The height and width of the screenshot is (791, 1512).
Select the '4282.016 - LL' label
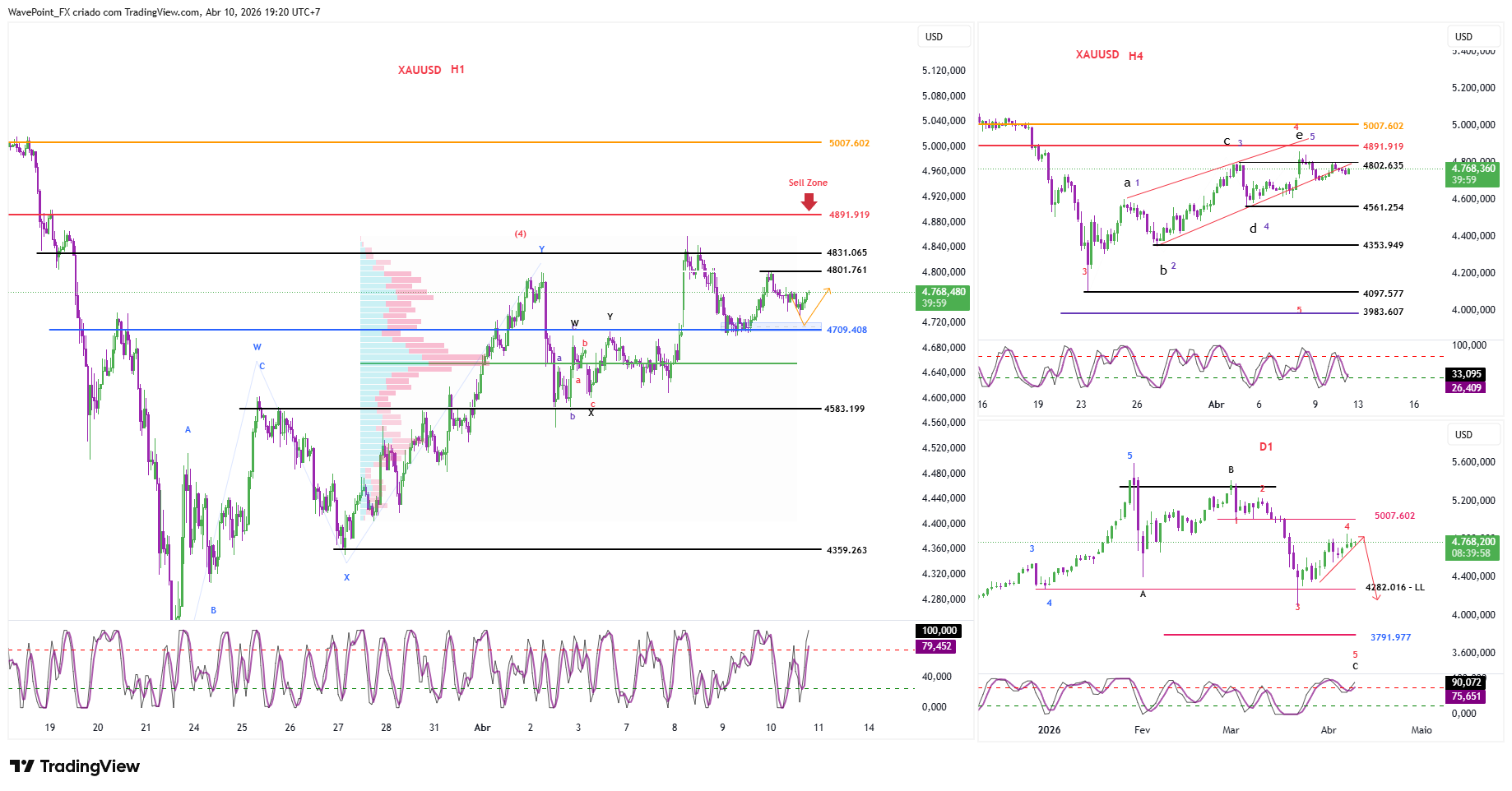[x=1394, y=587]
